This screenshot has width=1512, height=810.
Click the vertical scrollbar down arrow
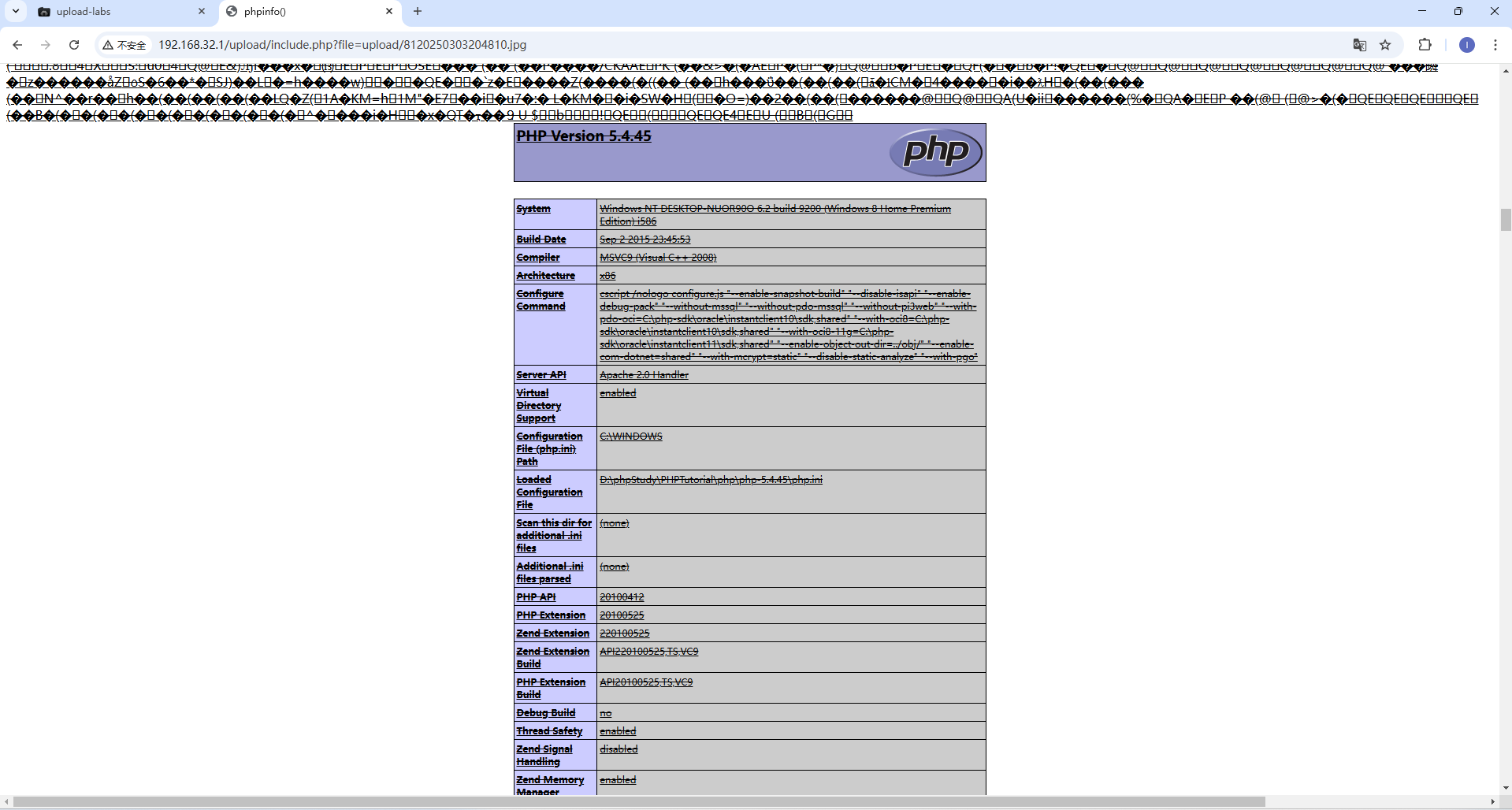(x=1506, y=787)
